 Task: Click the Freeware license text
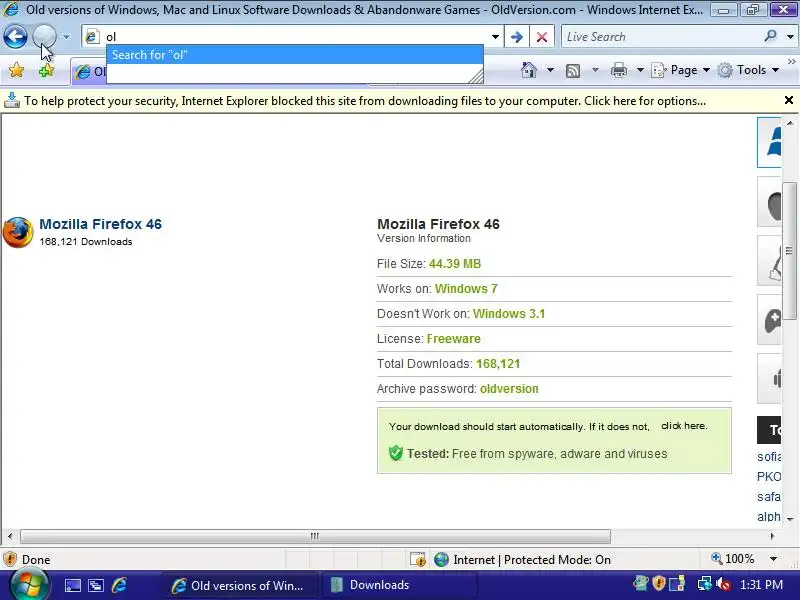454,339
